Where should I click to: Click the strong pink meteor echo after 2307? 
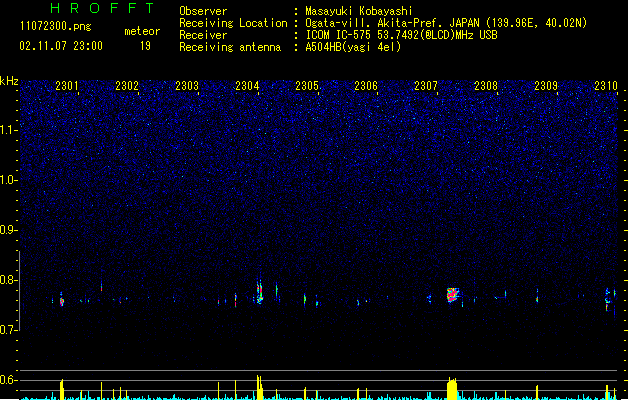pyautogui.click(x=452, y=295)
